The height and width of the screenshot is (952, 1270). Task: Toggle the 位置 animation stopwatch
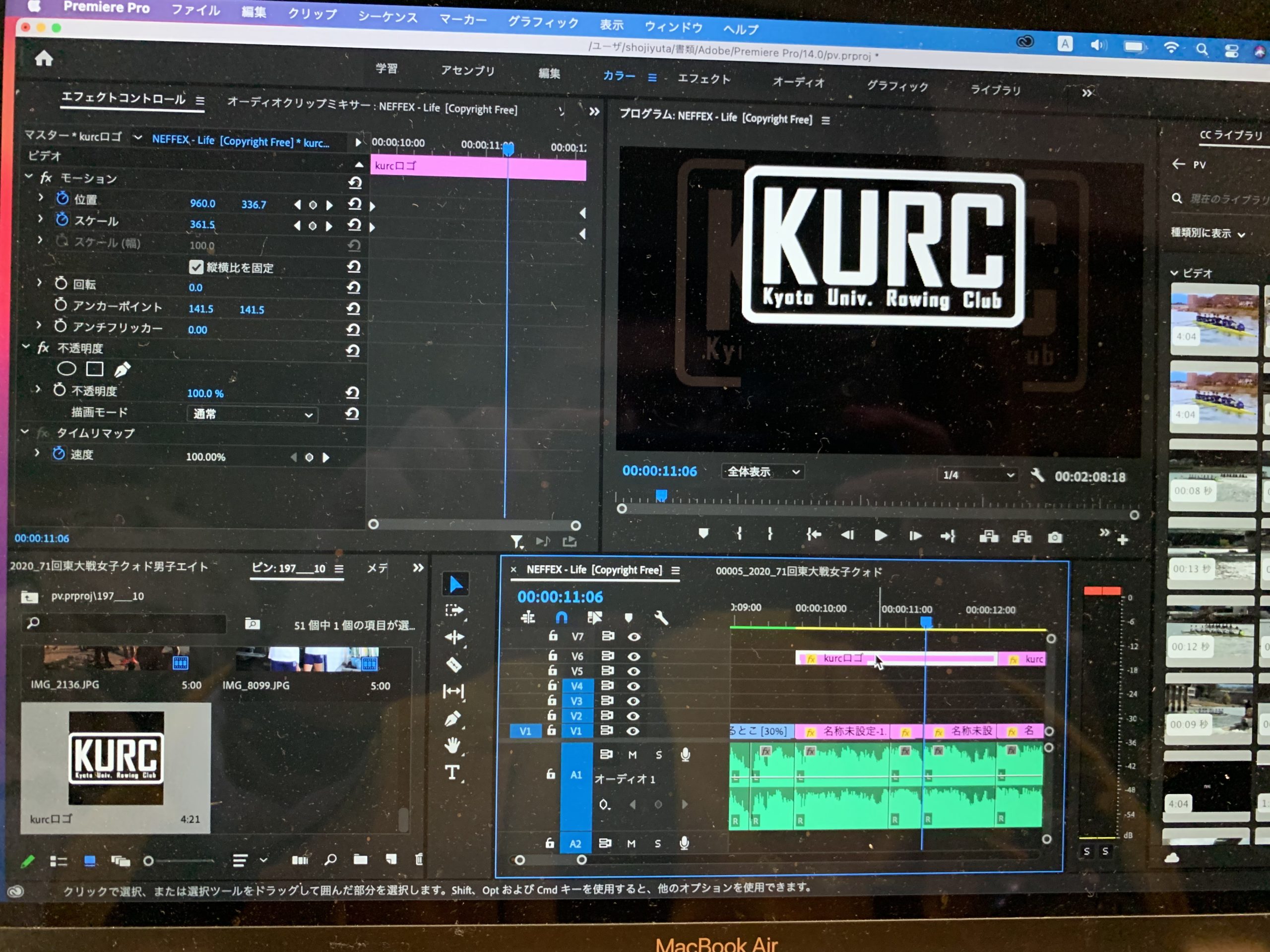coord(62,198)
